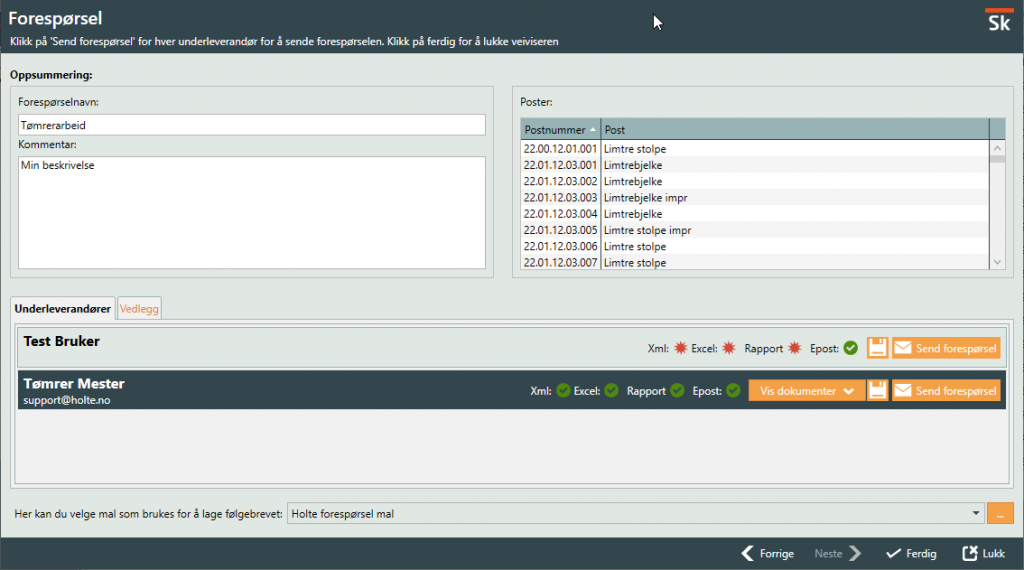
Task: Open the Vis dokumenter dropdown
Action: point(806,391)
